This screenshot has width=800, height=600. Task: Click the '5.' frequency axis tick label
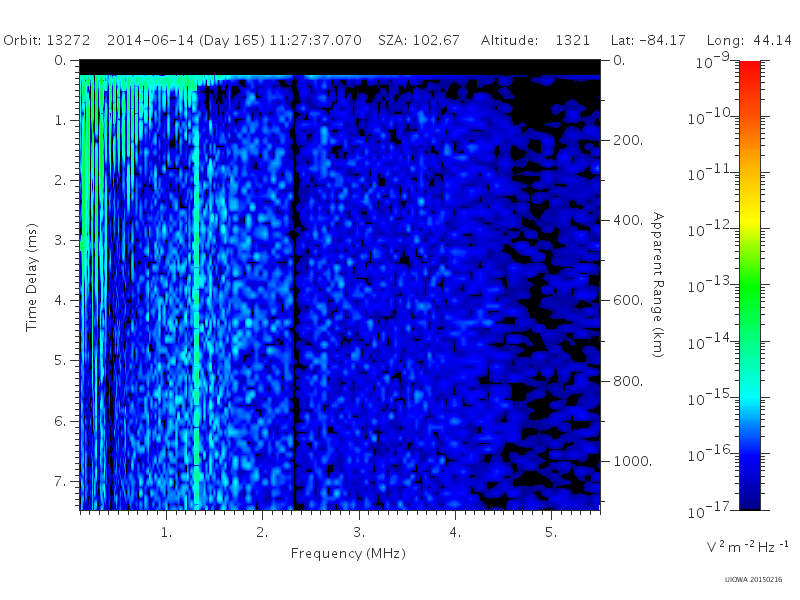click(x=551, y=533)
